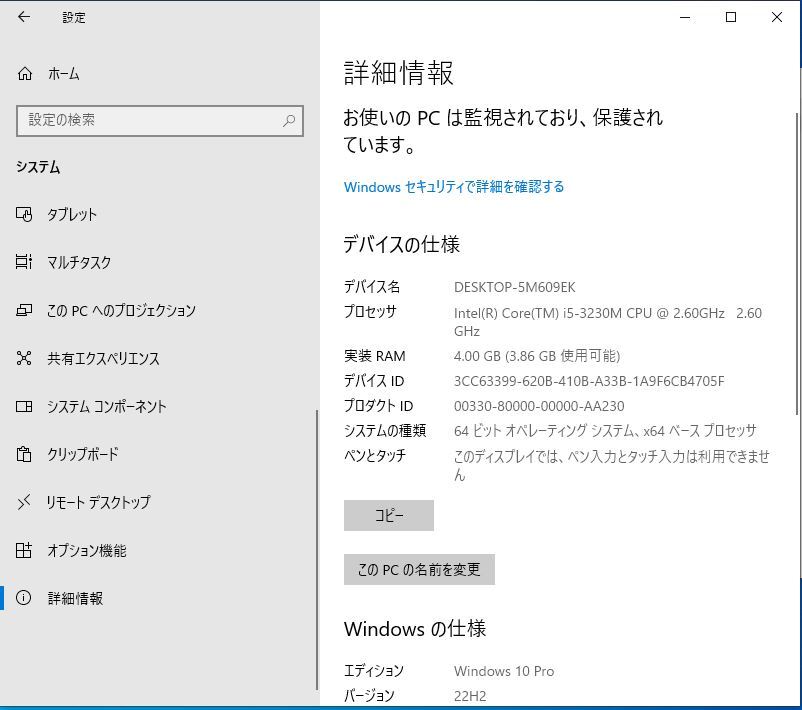
Task: Open クリップボード settings
Action: [x=159, y=454]
